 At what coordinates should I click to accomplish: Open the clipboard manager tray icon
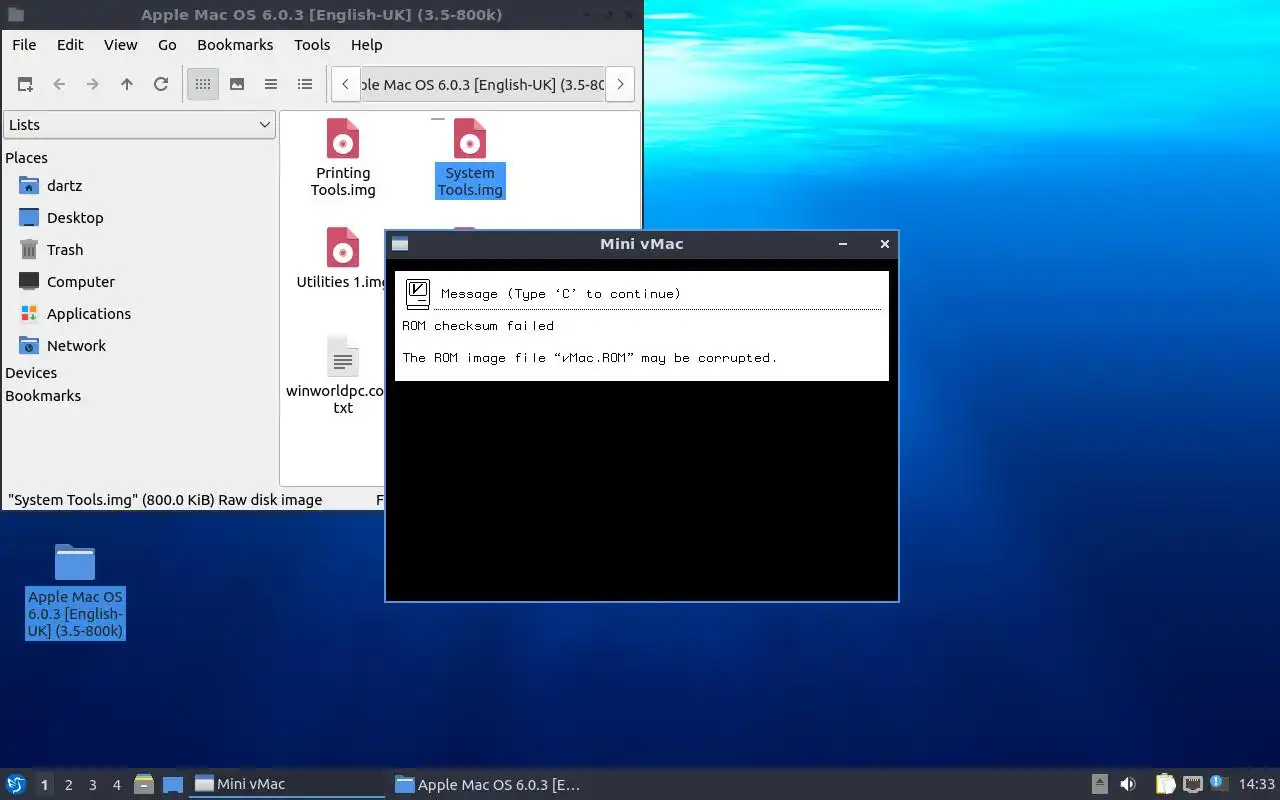(x=1165, y=785)
